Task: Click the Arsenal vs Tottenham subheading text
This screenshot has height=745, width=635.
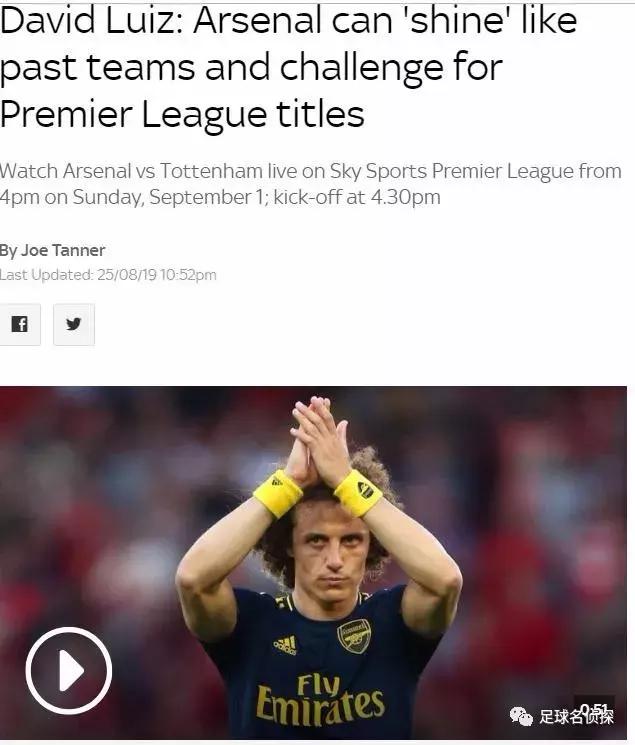Action: 310,184
